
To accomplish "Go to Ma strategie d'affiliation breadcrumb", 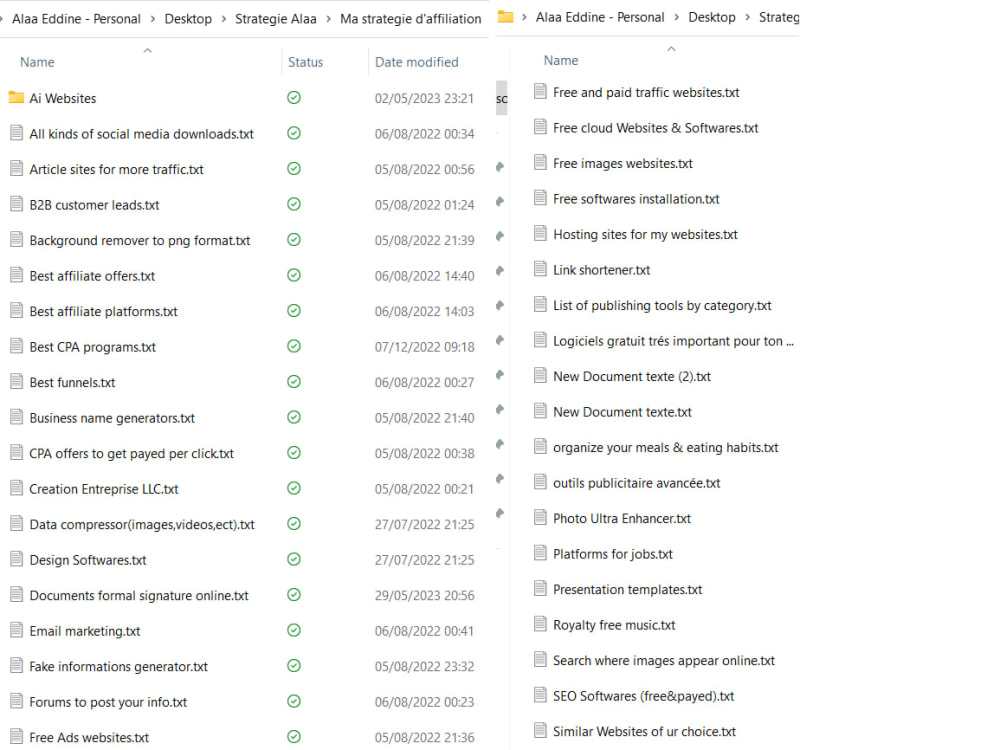I will point(411,19).
